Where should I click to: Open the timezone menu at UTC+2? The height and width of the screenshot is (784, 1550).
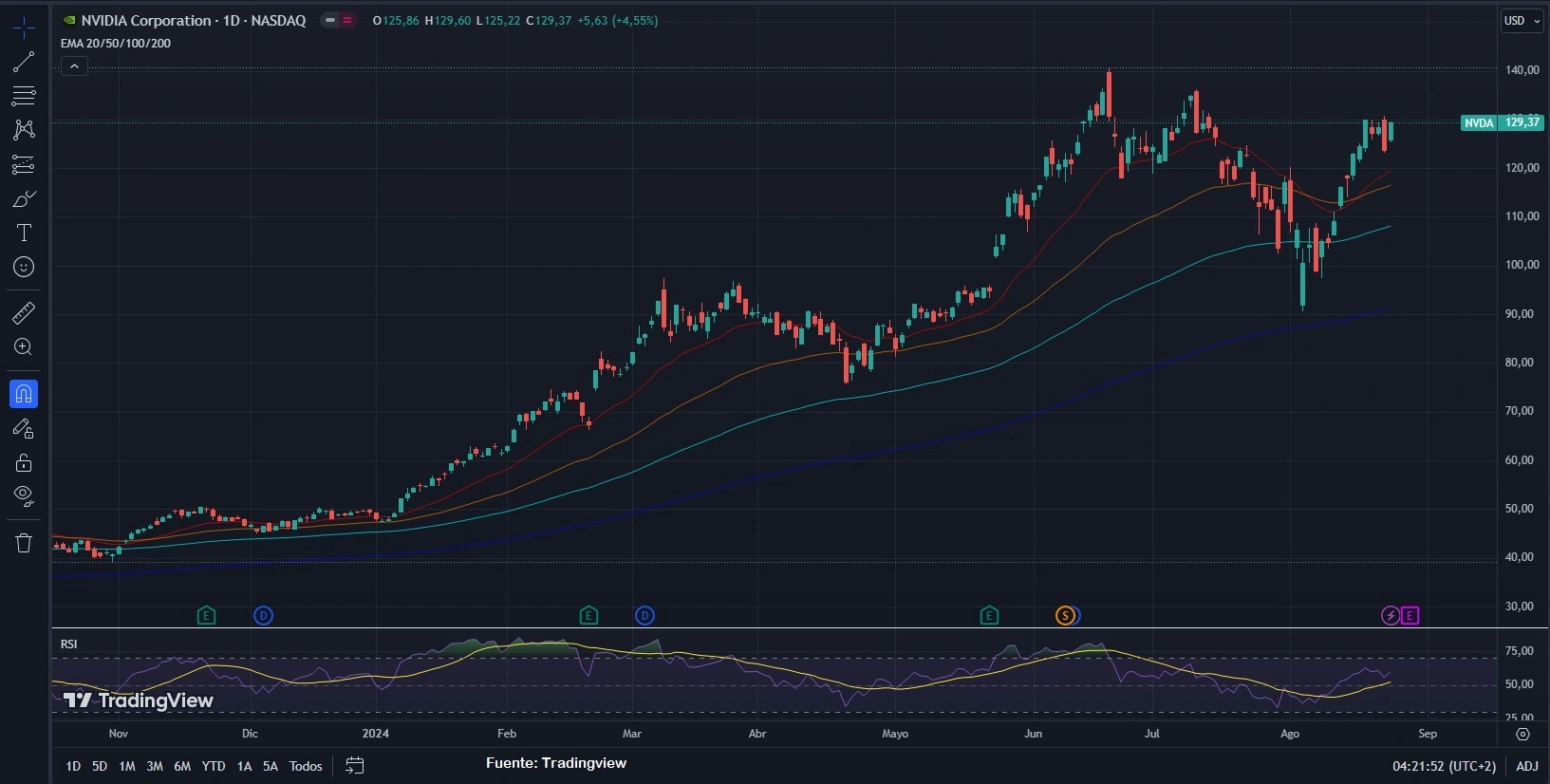coord(1444,766)
